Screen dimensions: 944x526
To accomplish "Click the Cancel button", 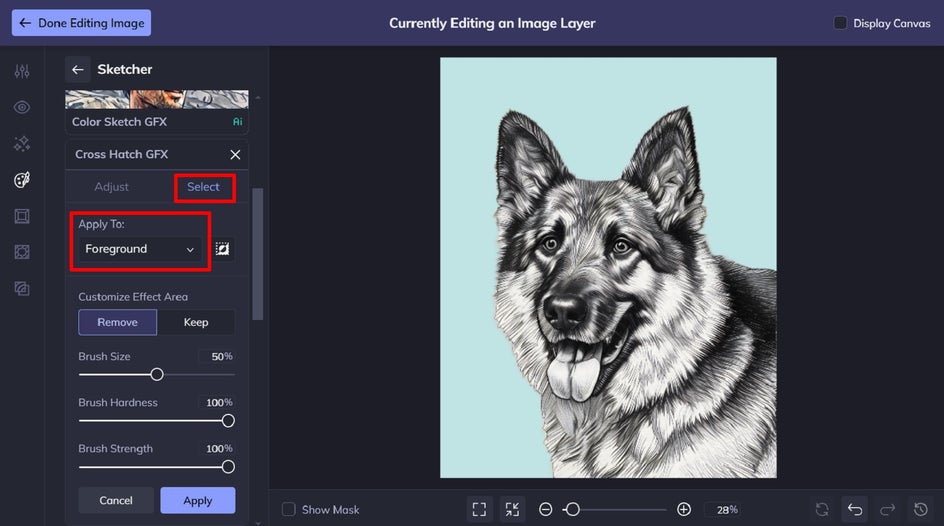I will [116, 501].
